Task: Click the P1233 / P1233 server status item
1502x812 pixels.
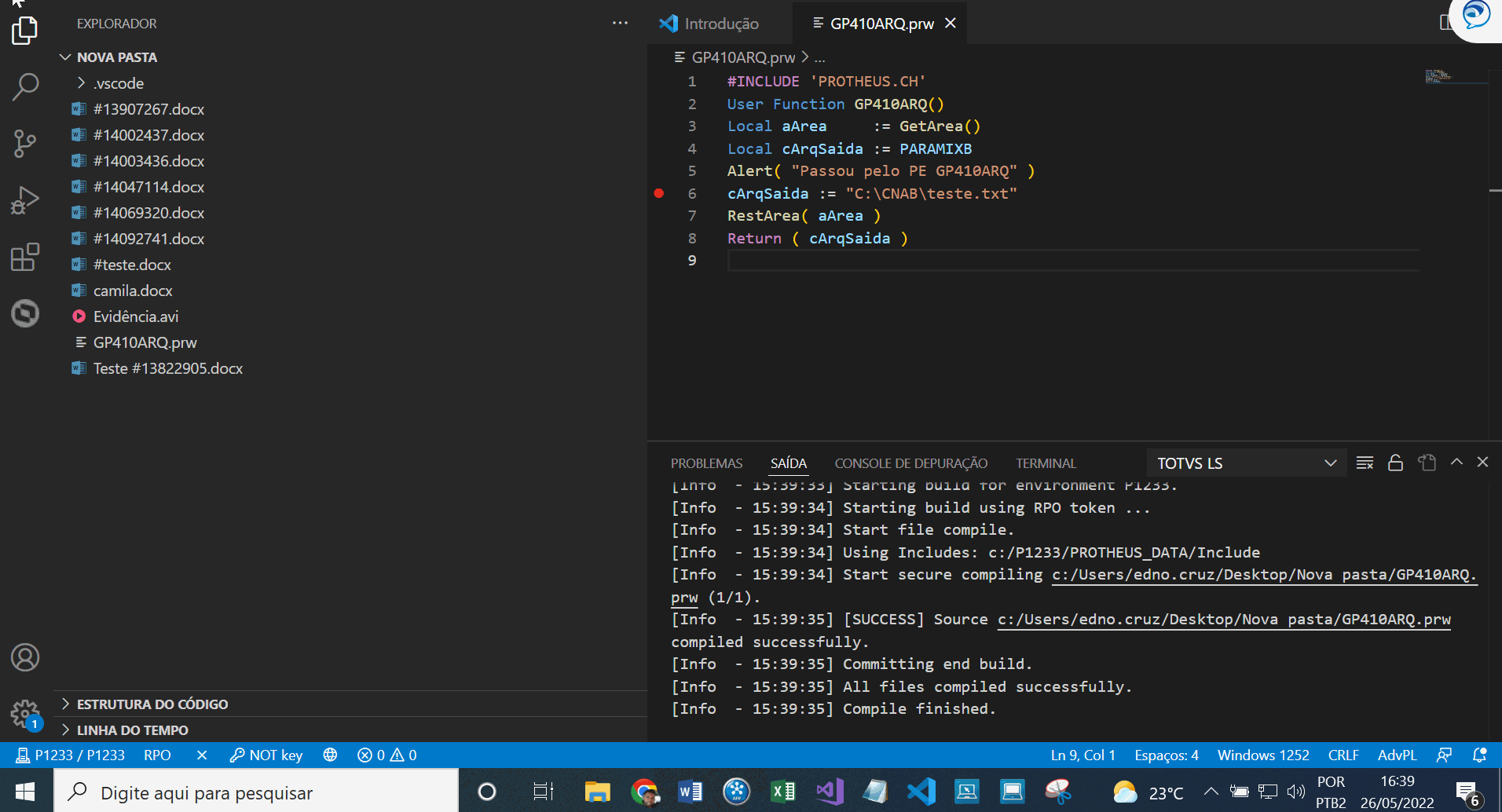Action: 71,755
